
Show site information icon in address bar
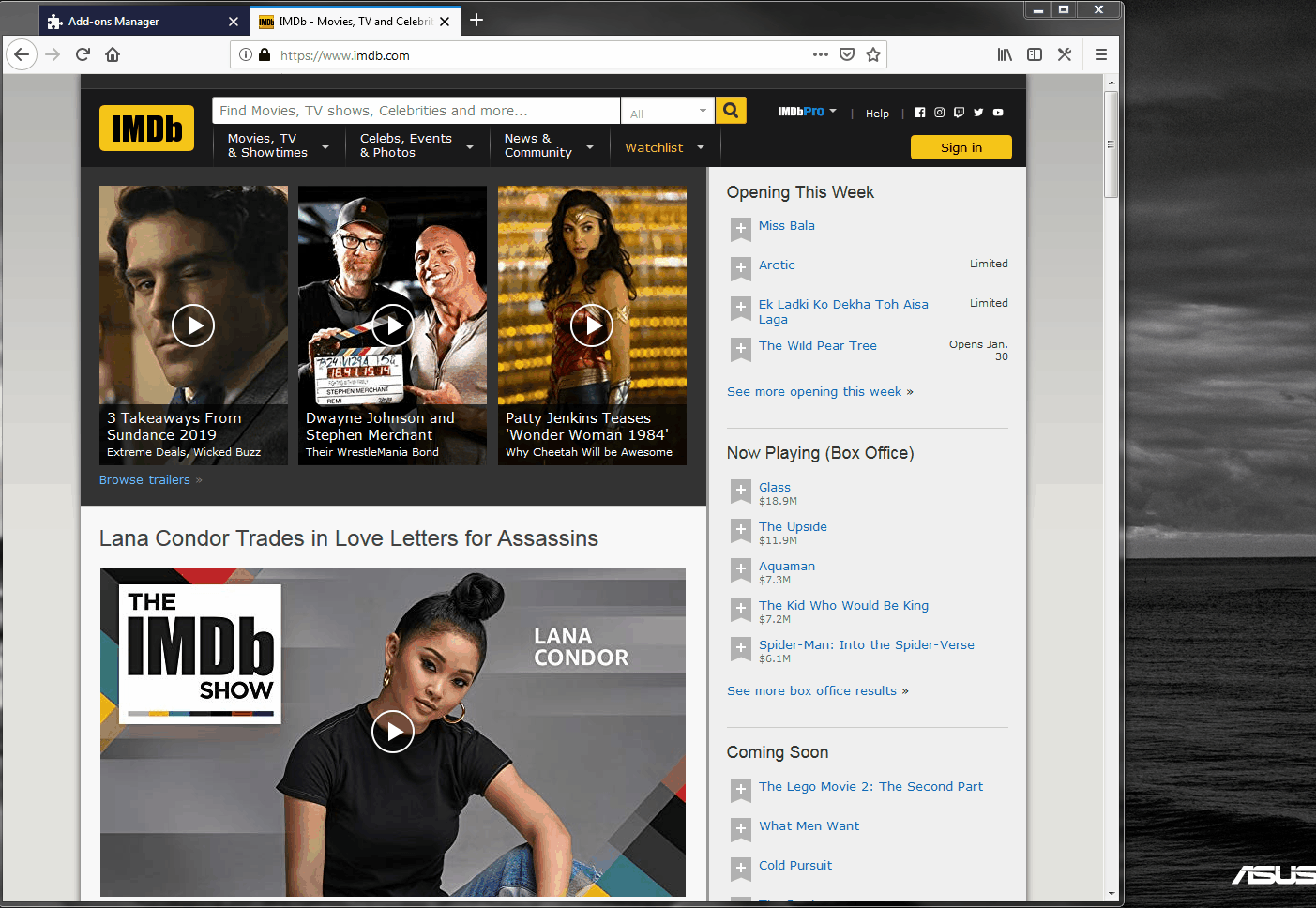tap(246, 54)
